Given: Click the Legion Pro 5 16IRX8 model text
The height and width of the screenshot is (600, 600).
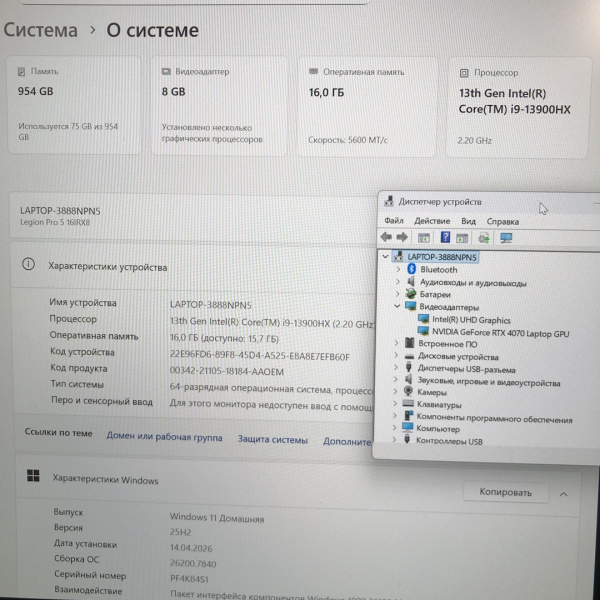Looking at the screenshot, I should coord(55,222).
